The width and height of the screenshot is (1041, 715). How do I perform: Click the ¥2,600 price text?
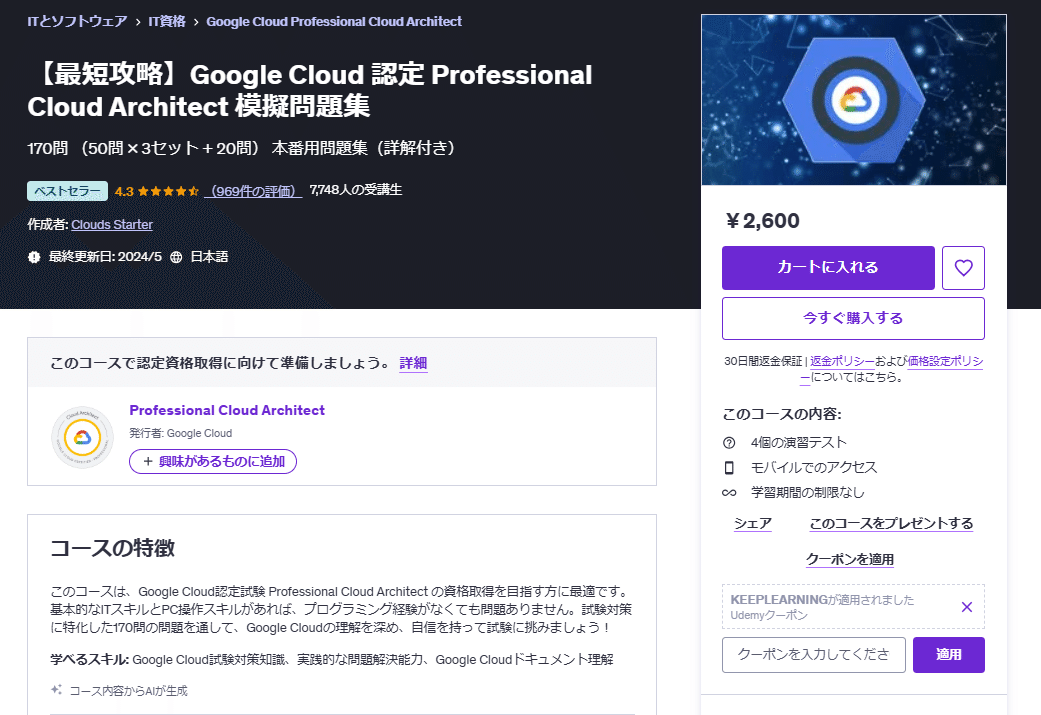click(762, 220)
